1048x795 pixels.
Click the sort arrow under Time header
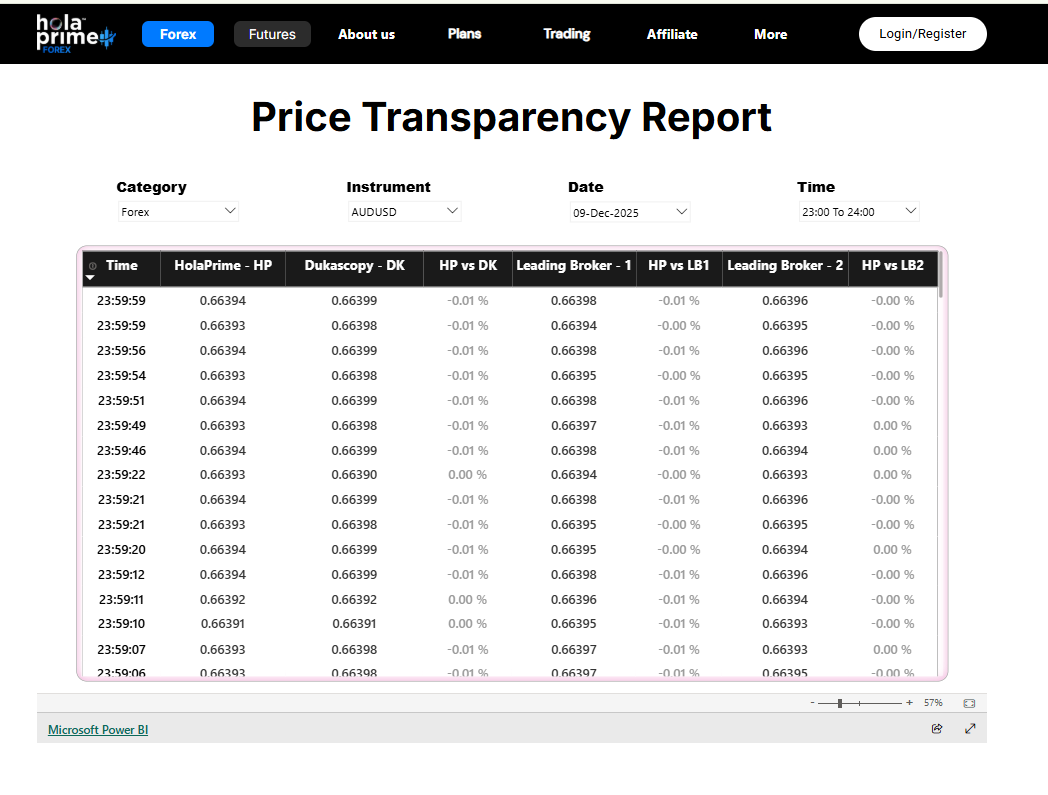(x=90, y=278)
